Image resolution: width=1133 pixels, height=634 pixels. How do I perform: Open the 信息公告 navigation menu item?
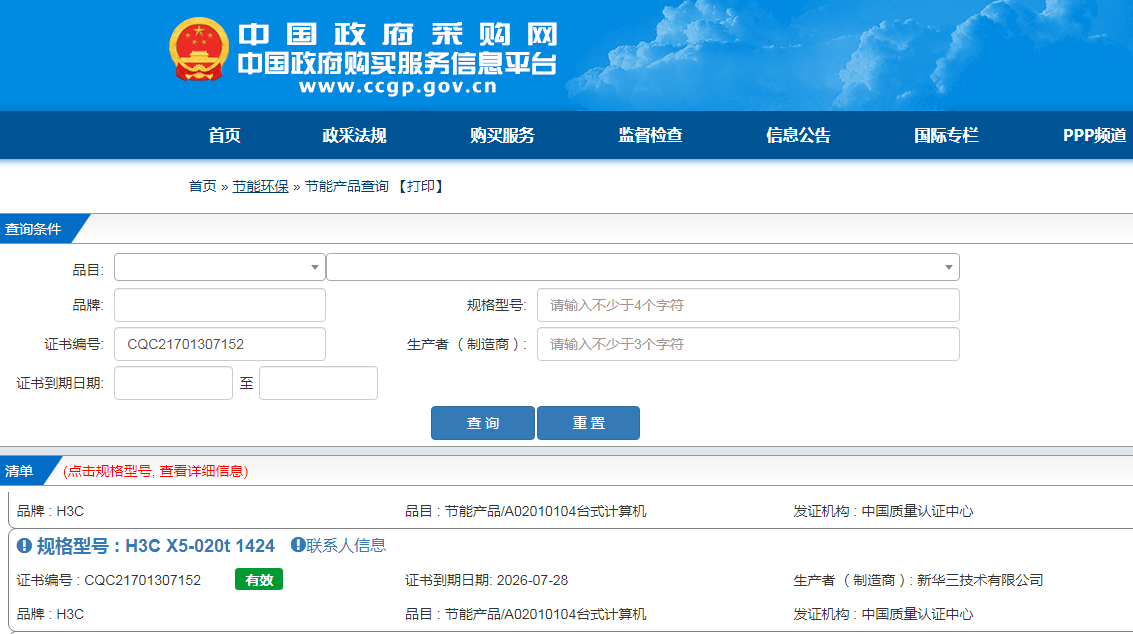pyautogui.click(x=798, y=135)
